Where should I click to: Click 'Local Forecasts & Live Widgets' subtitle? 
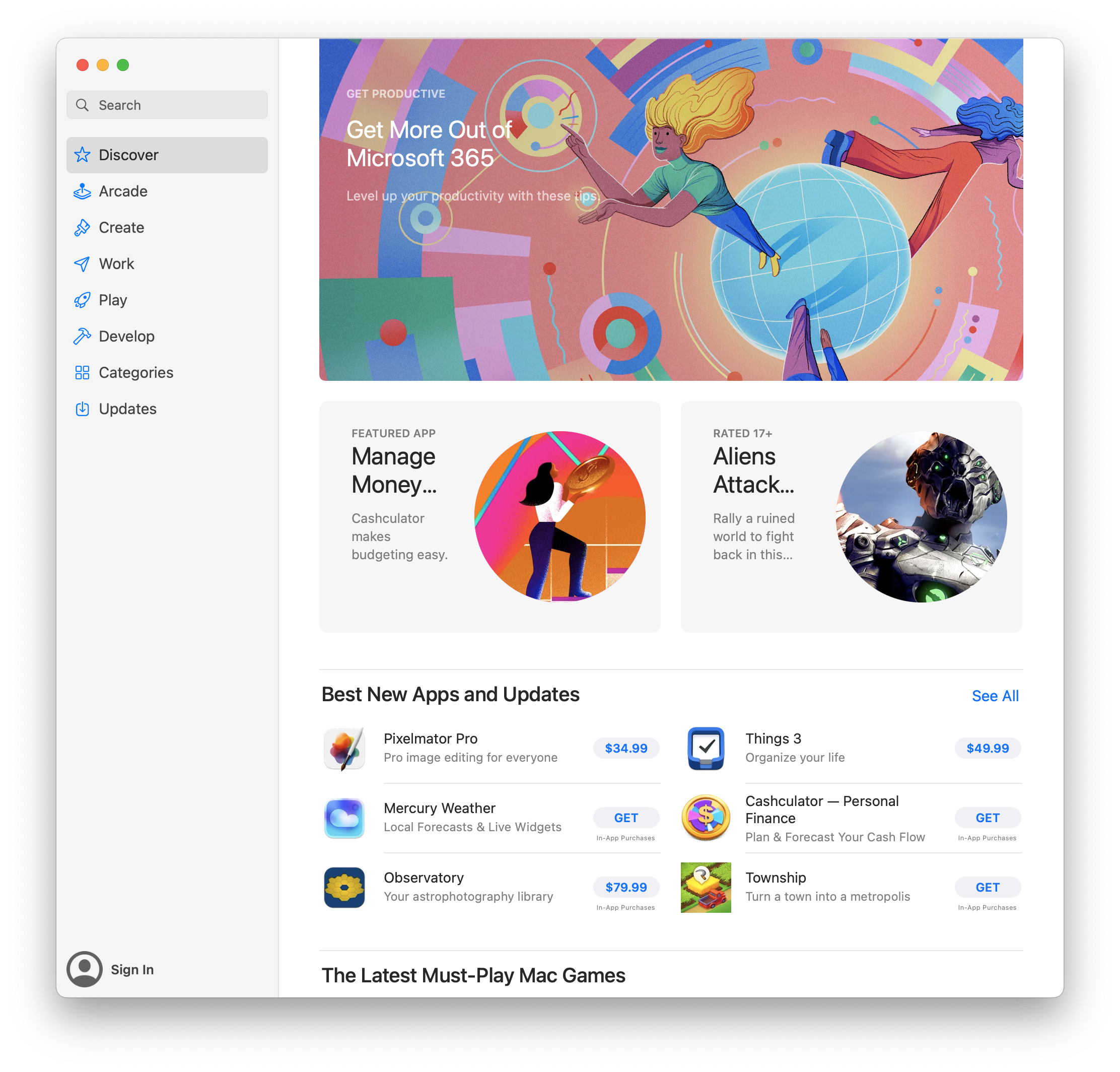(x=472, y=828)
